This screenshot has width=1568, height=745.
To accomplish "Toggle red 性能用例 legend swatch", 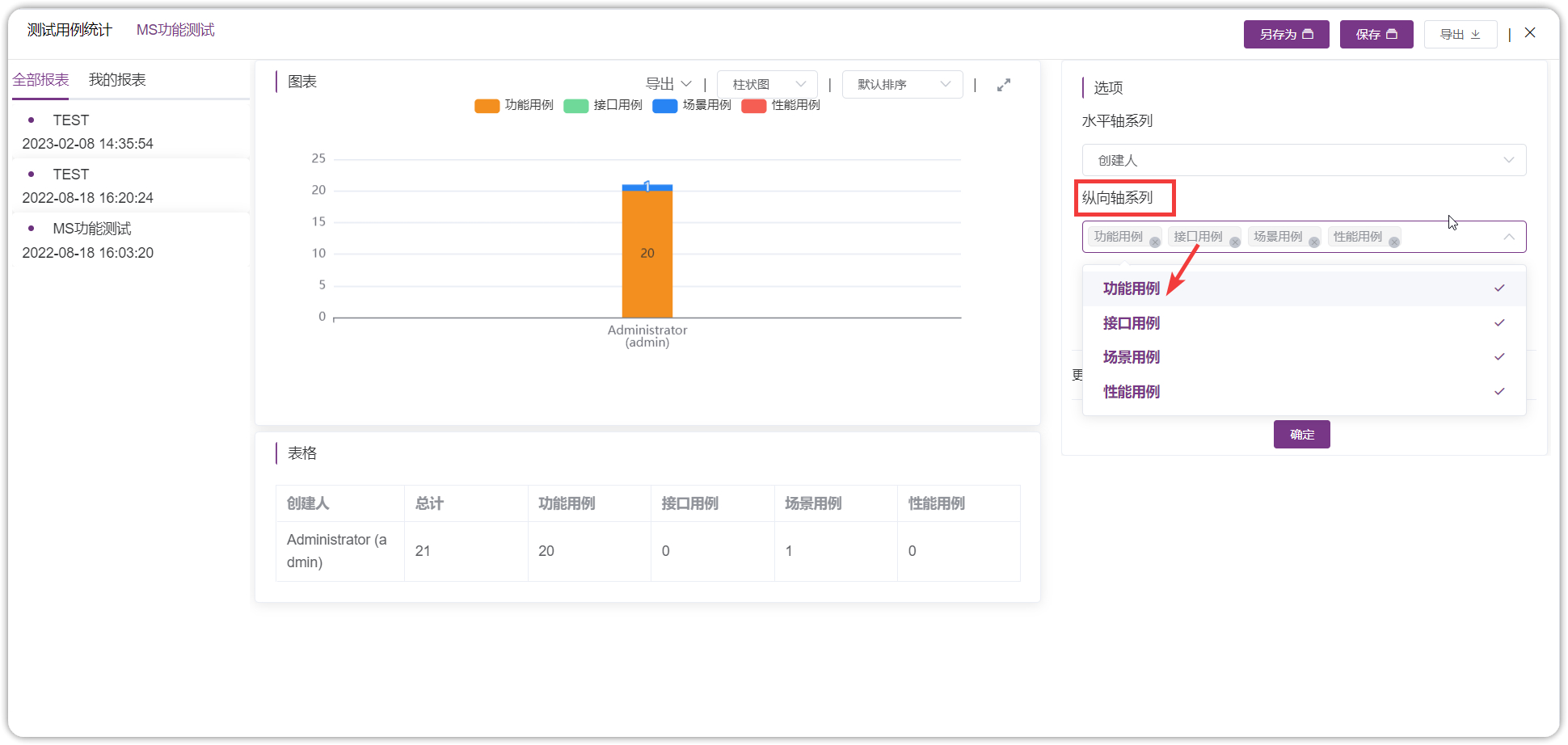I will click(753, 106).
